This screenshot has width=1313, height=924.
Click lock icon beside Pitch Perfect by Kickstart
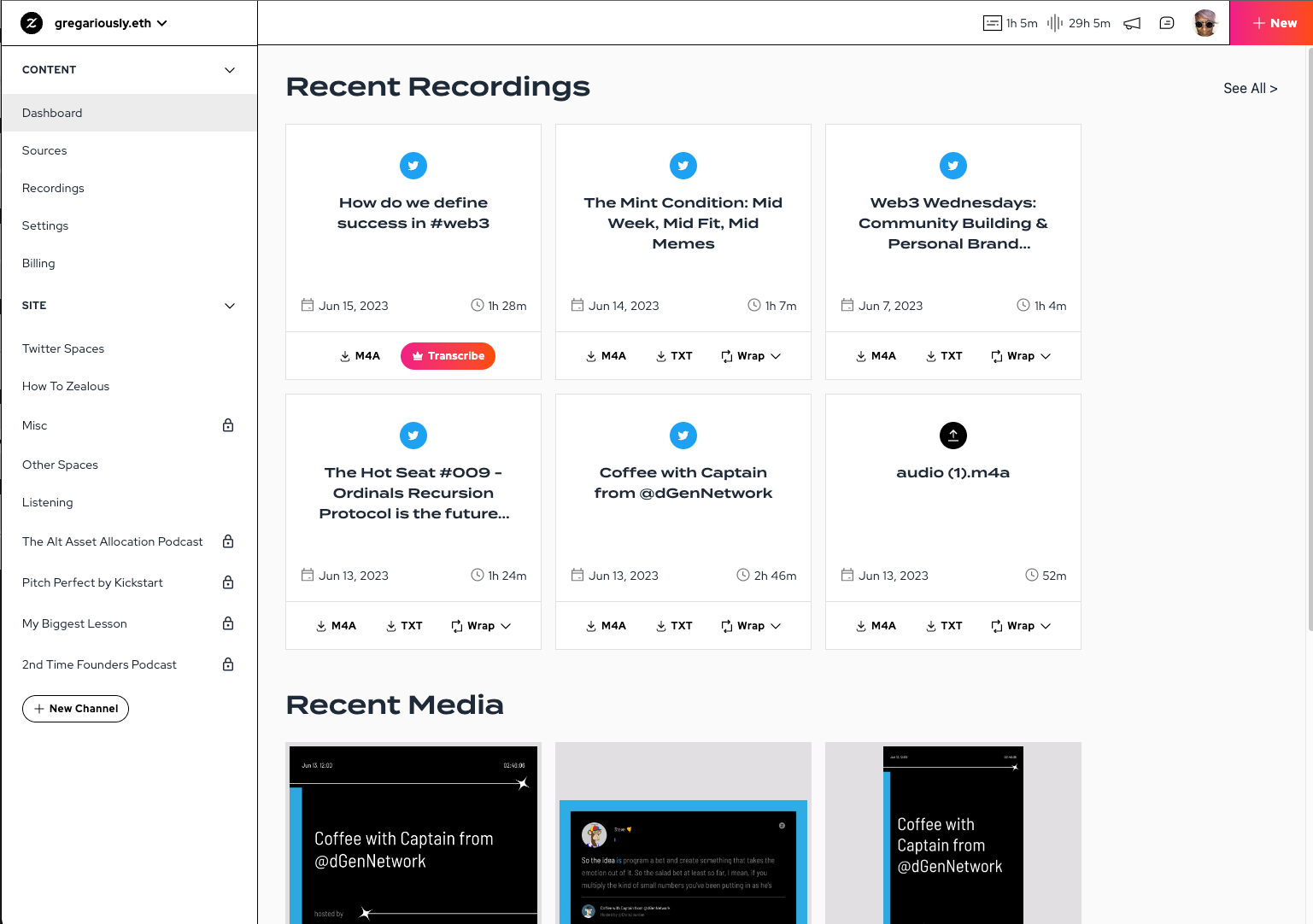tap(228, 582)
